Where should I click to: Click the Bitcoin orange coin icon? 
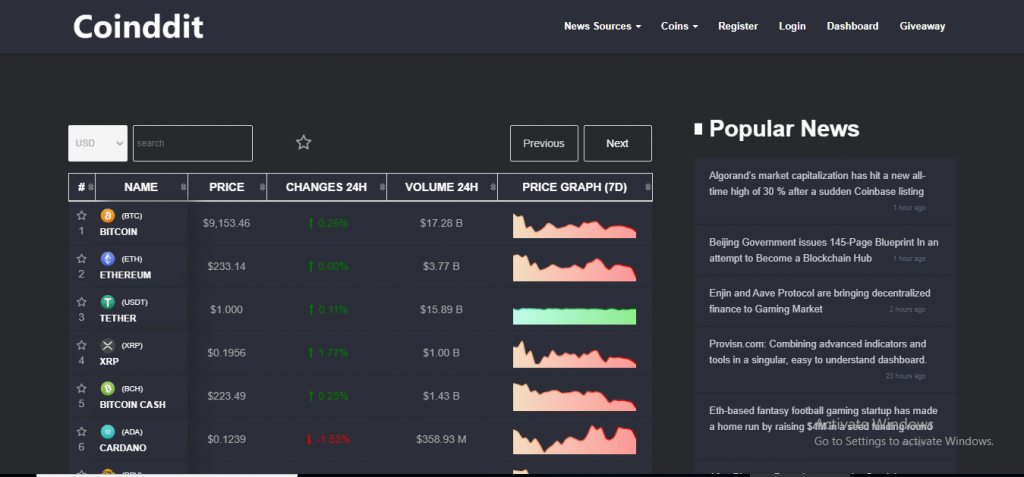click(x=108, y=216)
